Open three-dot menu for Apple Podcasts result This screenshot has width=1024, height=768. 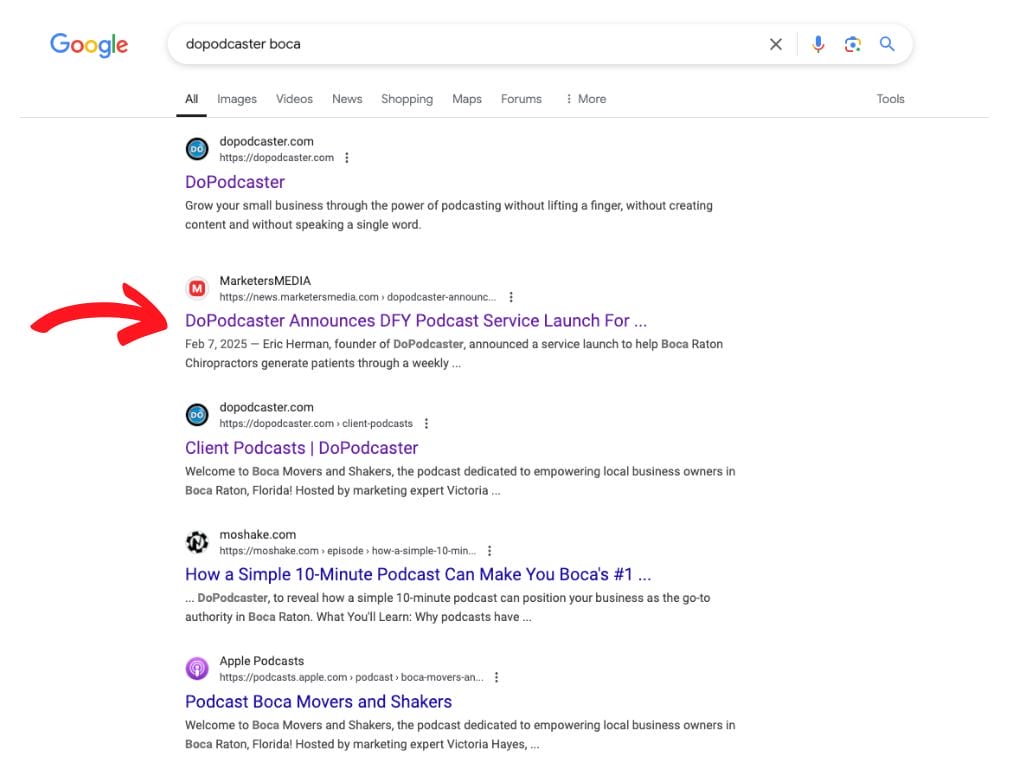tap(496, 678)
